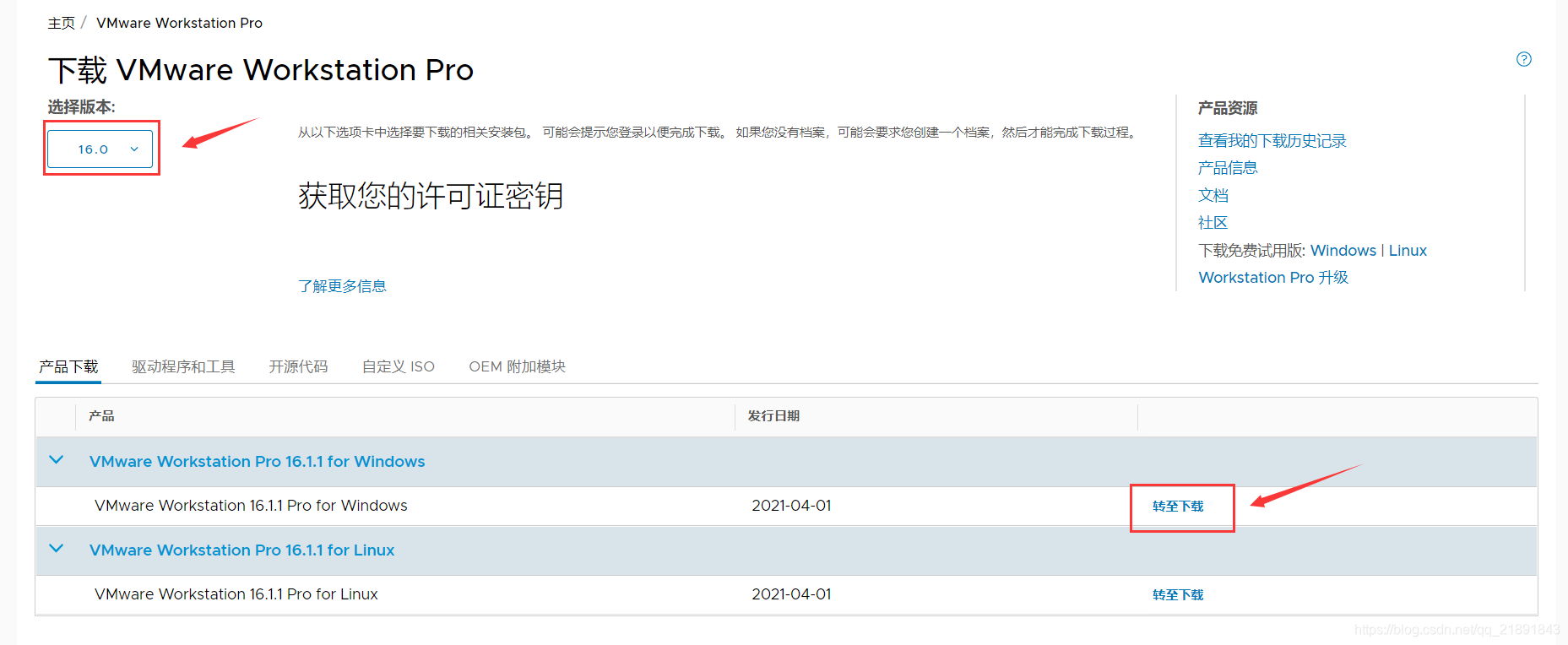The image size is (1568, 645).
Task: Open the 产品信息 link
Action: pos(1228,168)
